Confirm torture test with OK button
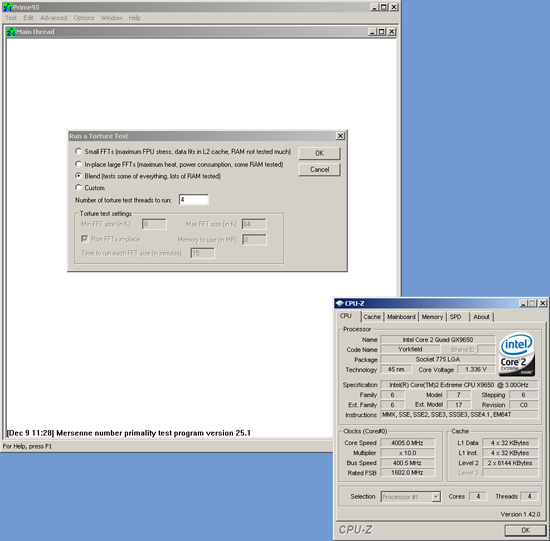The height and width of the screenshot is (541, 550). [x=319, y=153]
